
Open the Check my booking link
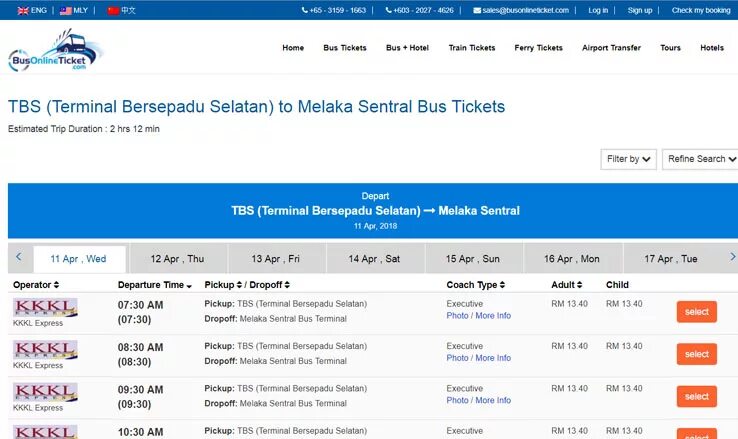tap(701, 10)
